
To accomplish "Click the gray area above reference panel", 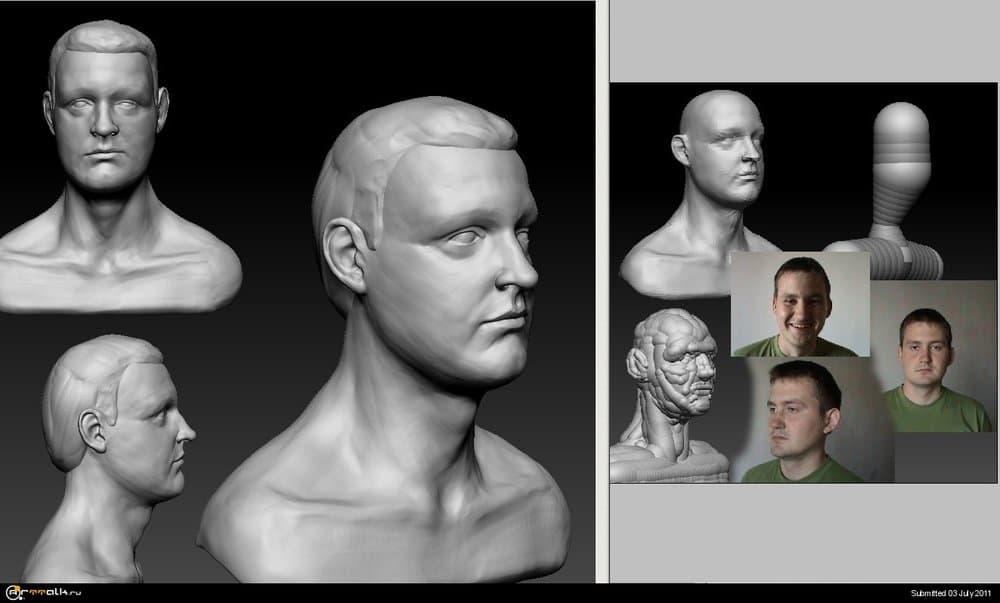I will pos(802,40).
